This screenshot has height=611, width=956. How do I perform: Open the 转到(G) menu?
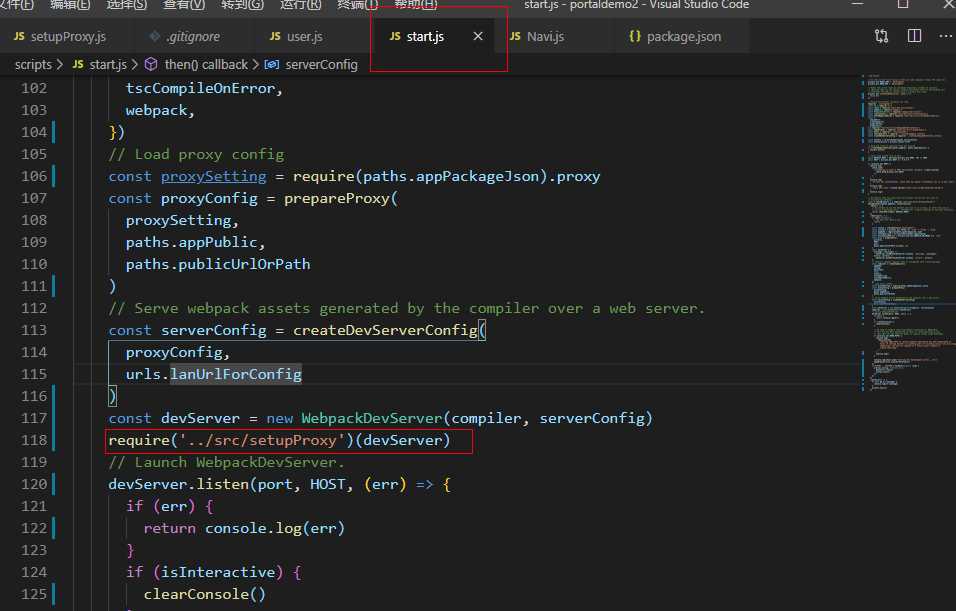click(x=243, y=5)
